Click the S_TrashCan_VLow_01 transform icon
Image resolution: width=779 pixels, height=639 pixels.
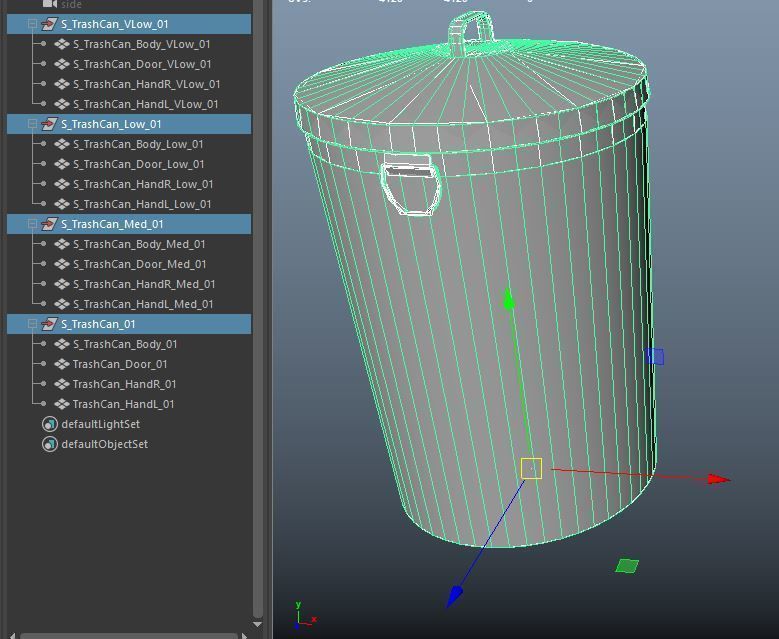49,24
